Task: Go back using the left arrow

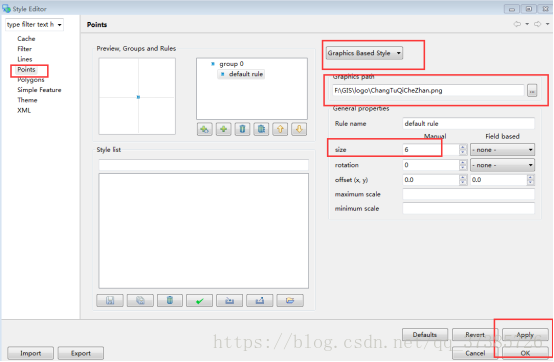Action: (517, 24)
